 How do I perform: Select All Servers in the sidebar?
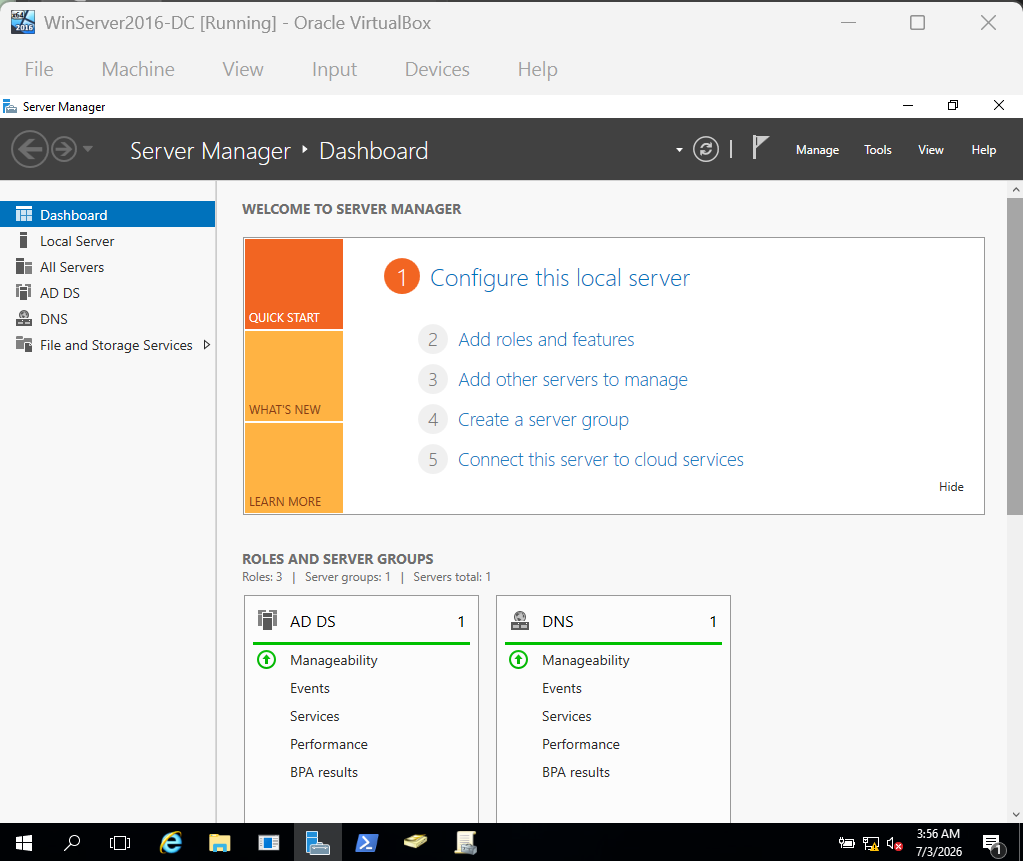pyautogui.click(x=108, y=267)
